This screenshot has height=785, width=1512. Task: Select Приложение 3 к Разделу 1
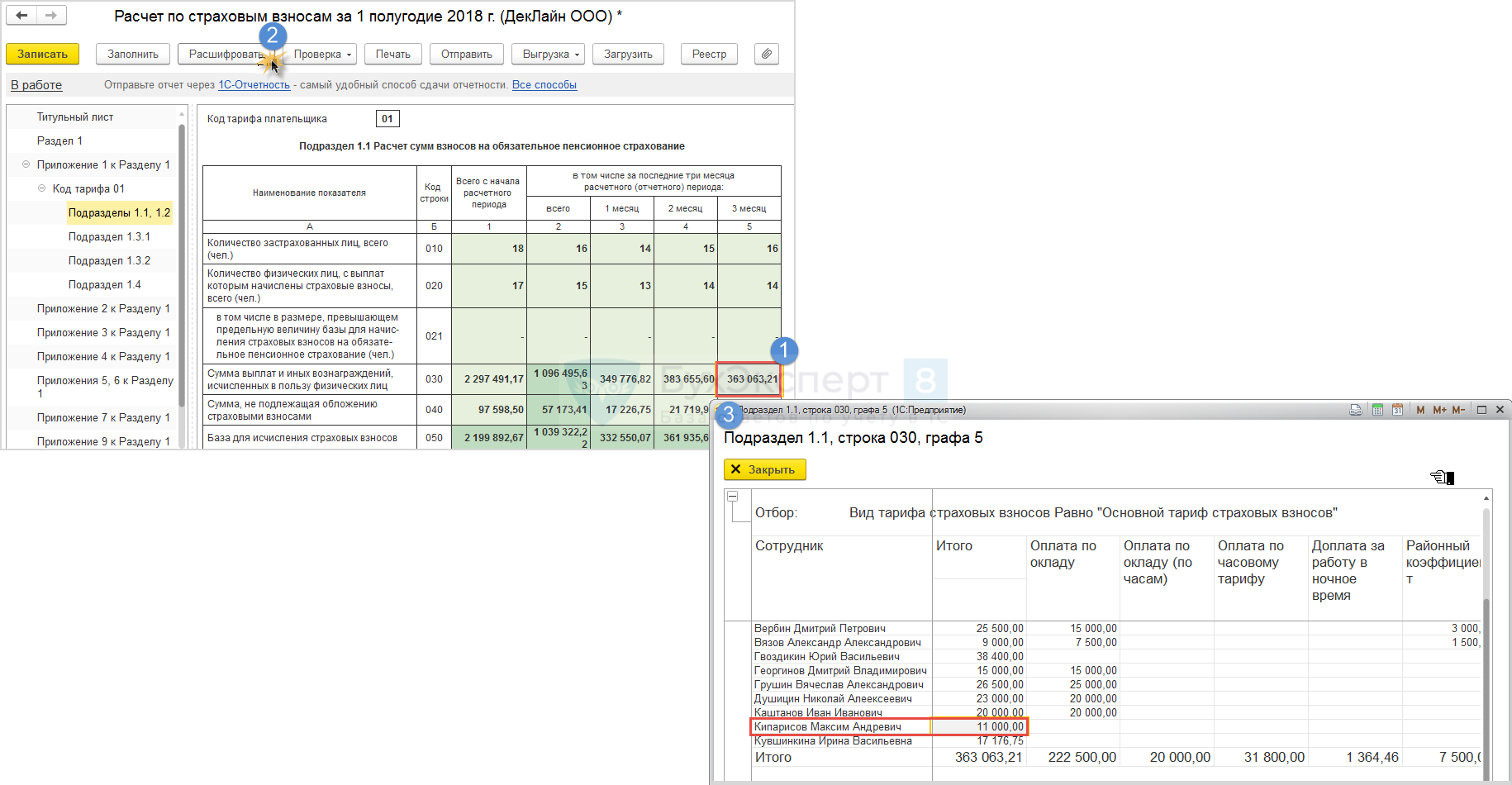pos(103,332)
